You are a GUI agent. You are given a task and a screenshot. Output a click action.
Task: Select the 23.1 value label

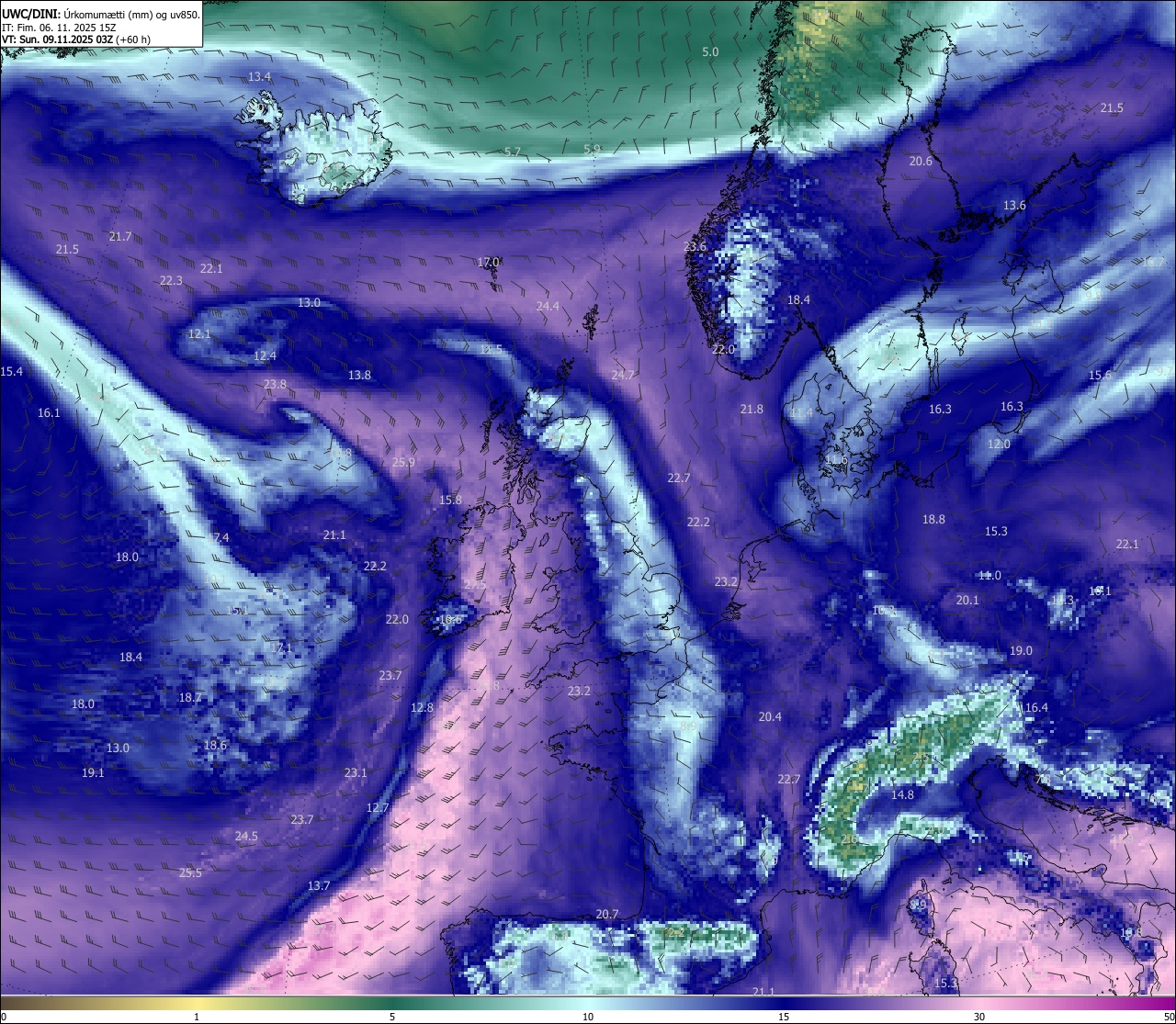pyautogui.click(x=356, y=772)
